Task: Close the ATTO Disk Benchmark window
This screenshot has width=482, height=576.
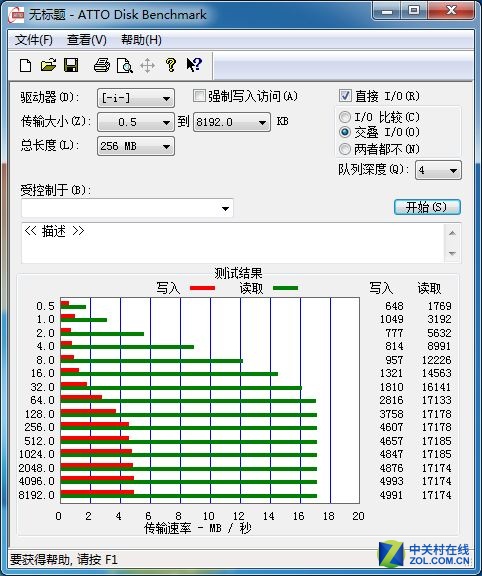Action: [450, 11]
